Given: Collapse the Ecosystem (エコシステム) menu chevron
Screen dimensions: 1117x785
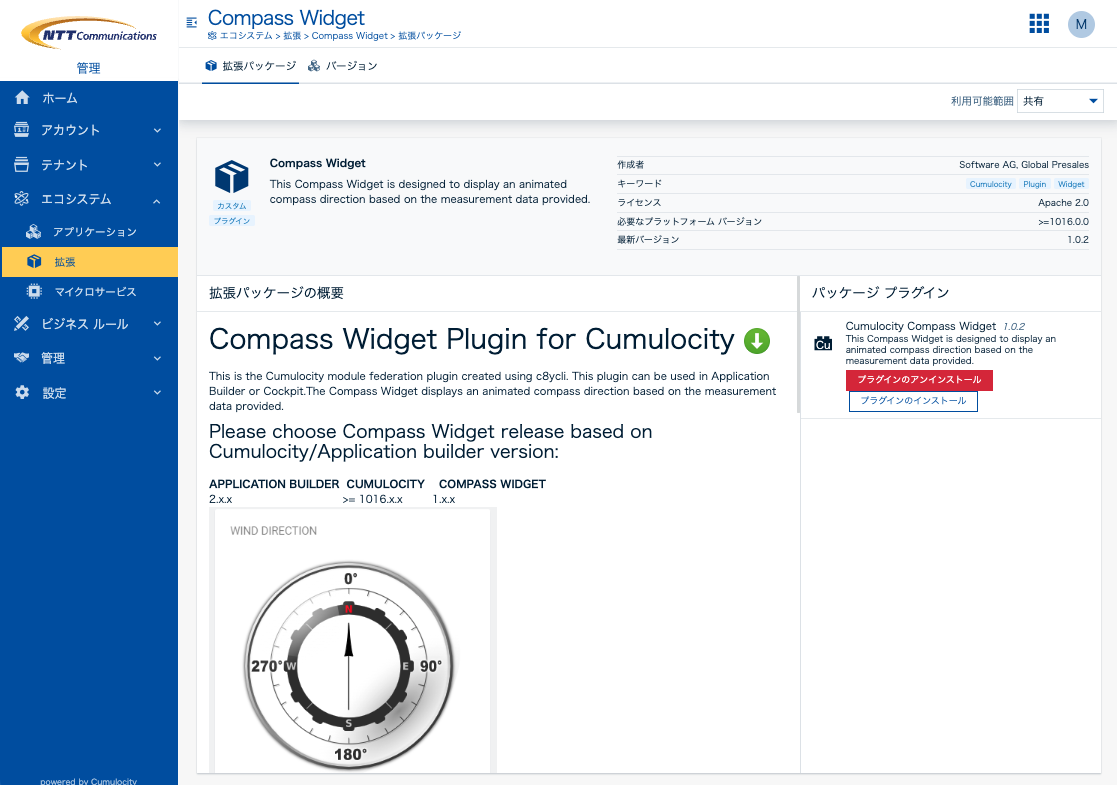Looking at the screenshot, I should (157, 201).
